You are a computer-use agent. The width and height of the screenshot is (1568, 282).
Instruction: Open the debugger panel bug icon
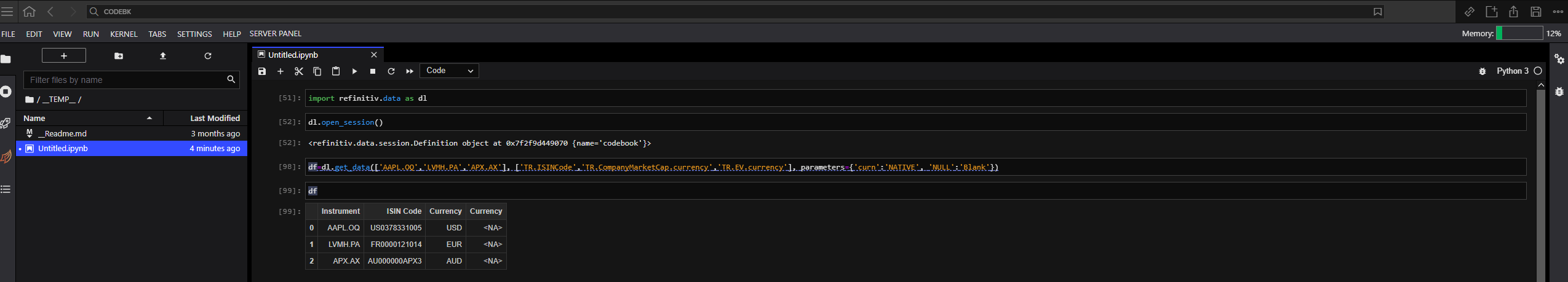click(1559, 92)
